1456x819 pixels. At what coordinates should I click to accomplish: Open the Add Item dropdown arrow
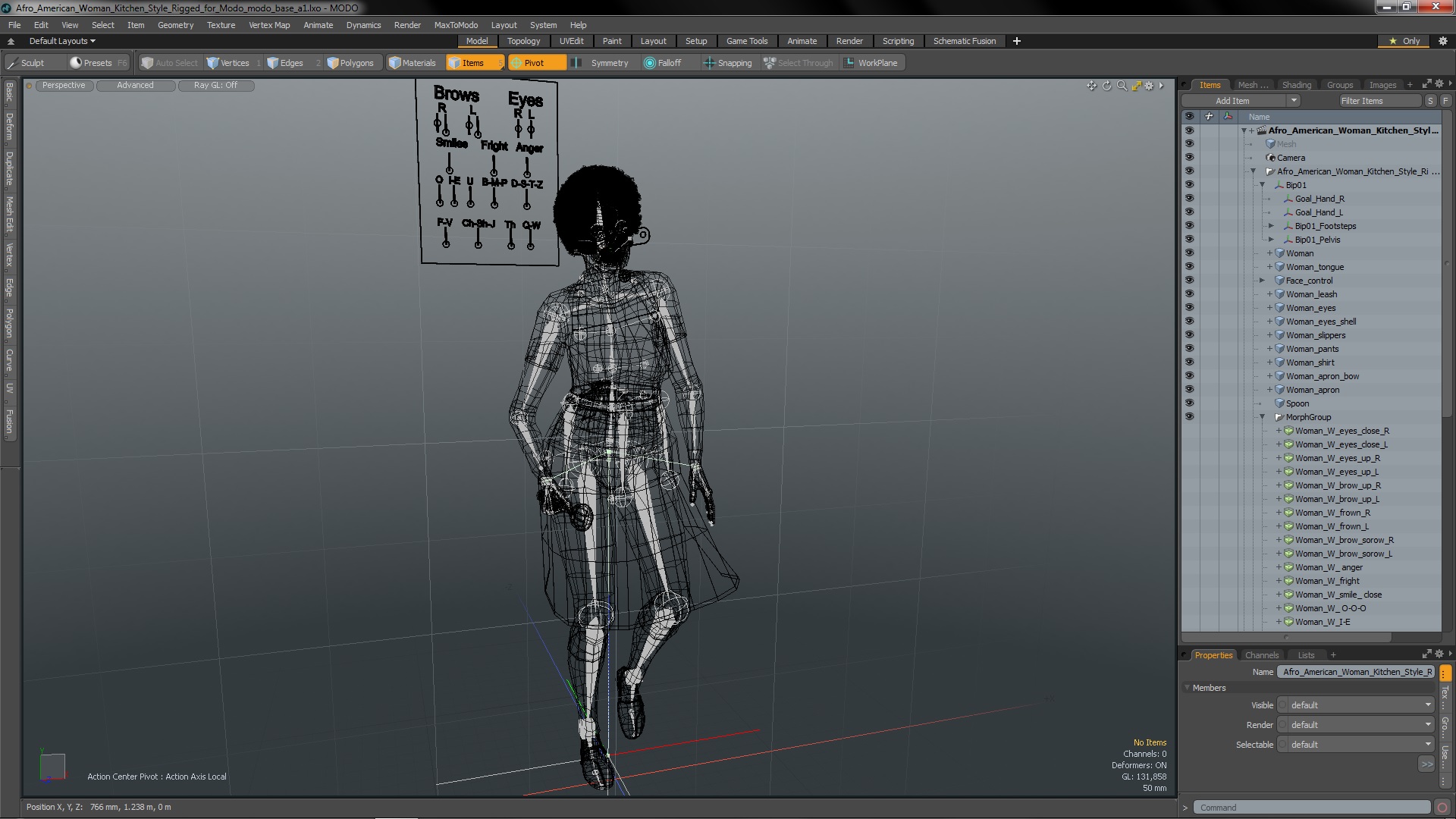(x=1294, y=101)
